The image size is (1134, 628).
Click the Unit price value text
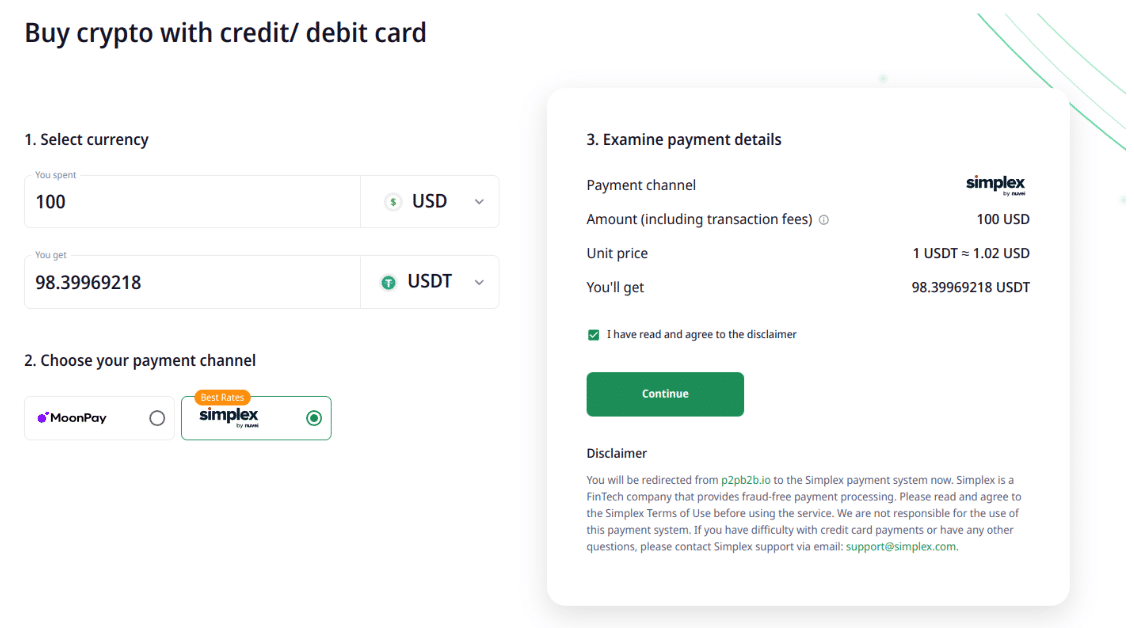[970, 254]
